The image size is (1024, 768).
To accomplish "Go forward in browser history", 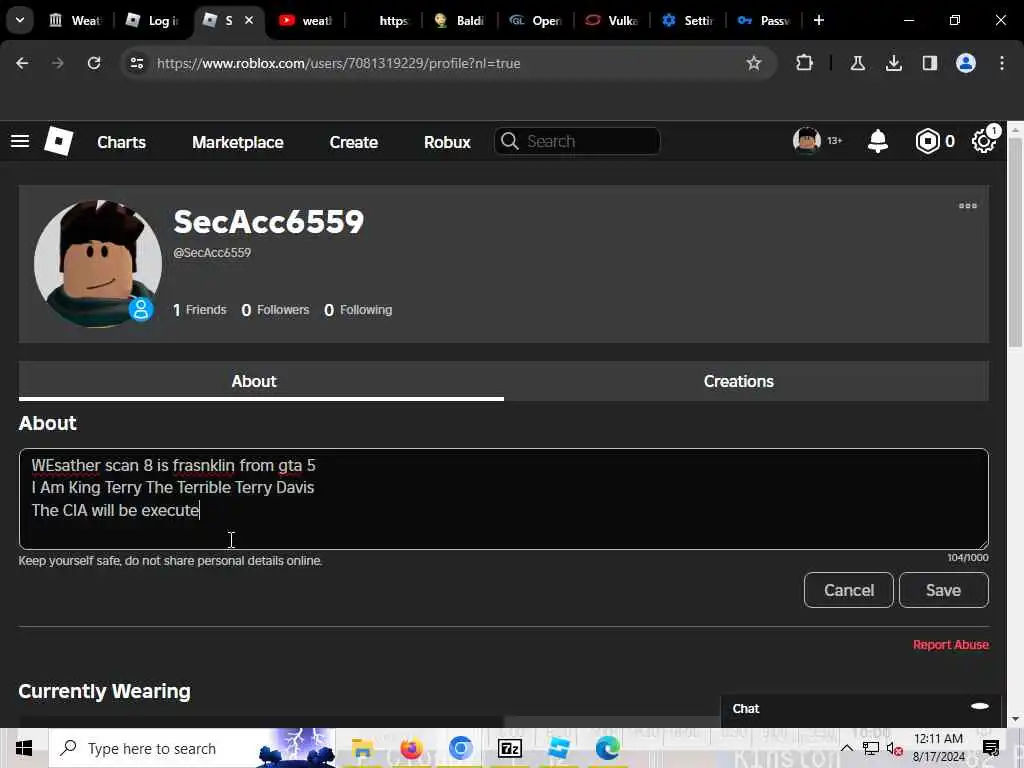I will (58, 63).
